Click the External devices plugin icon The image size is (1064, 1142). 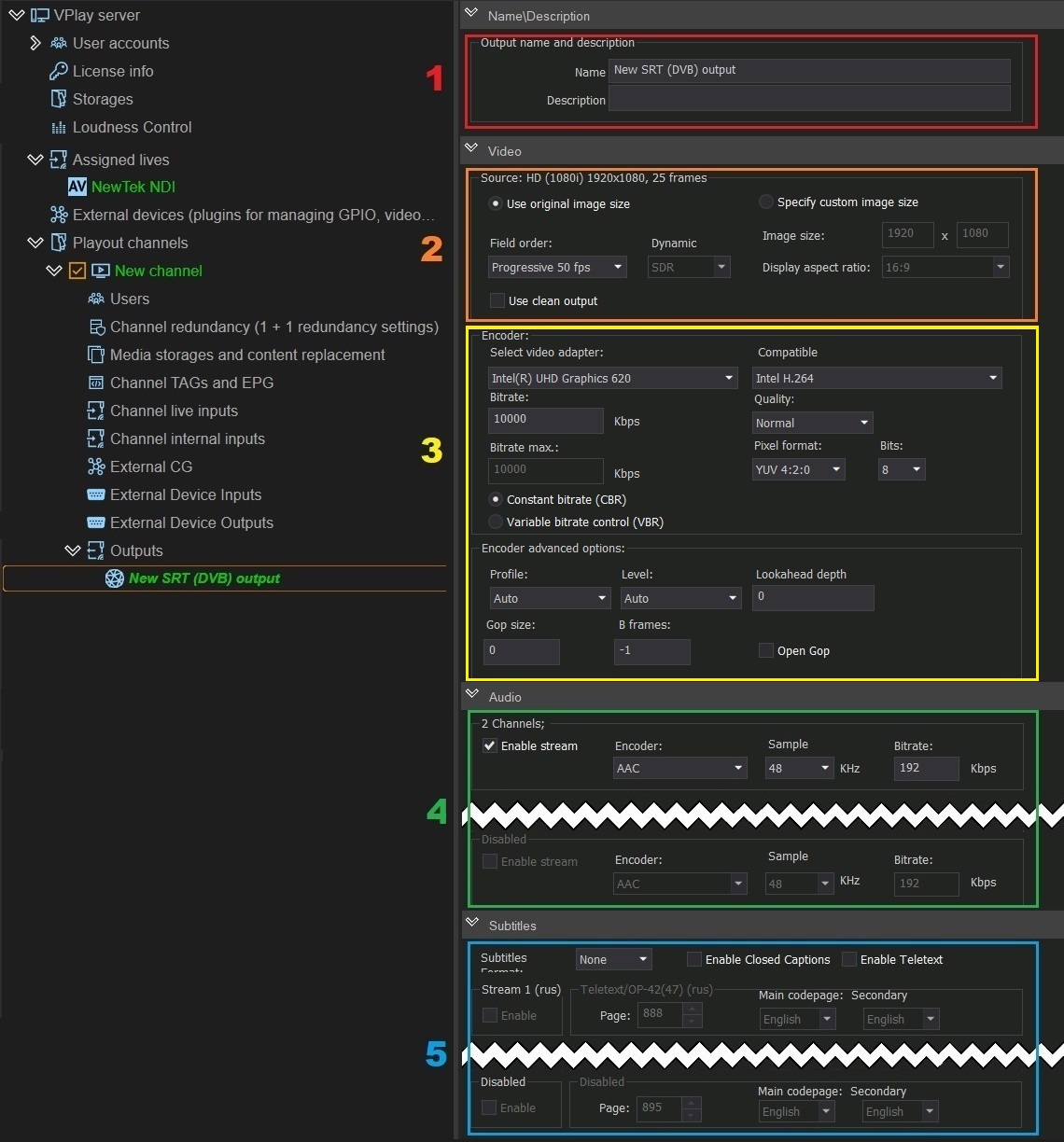tap(59, 215)
